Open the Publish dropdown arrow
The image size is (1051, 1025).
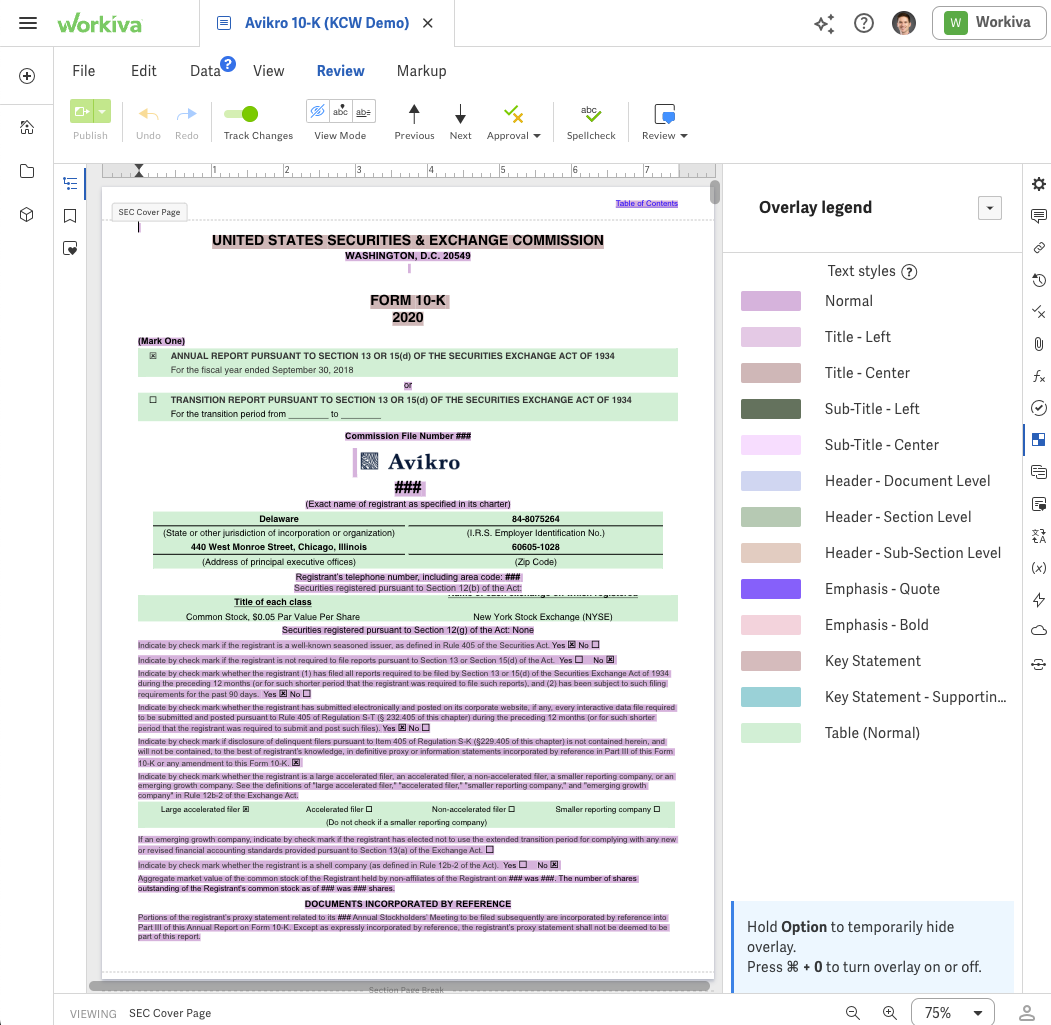pos(102,111)
